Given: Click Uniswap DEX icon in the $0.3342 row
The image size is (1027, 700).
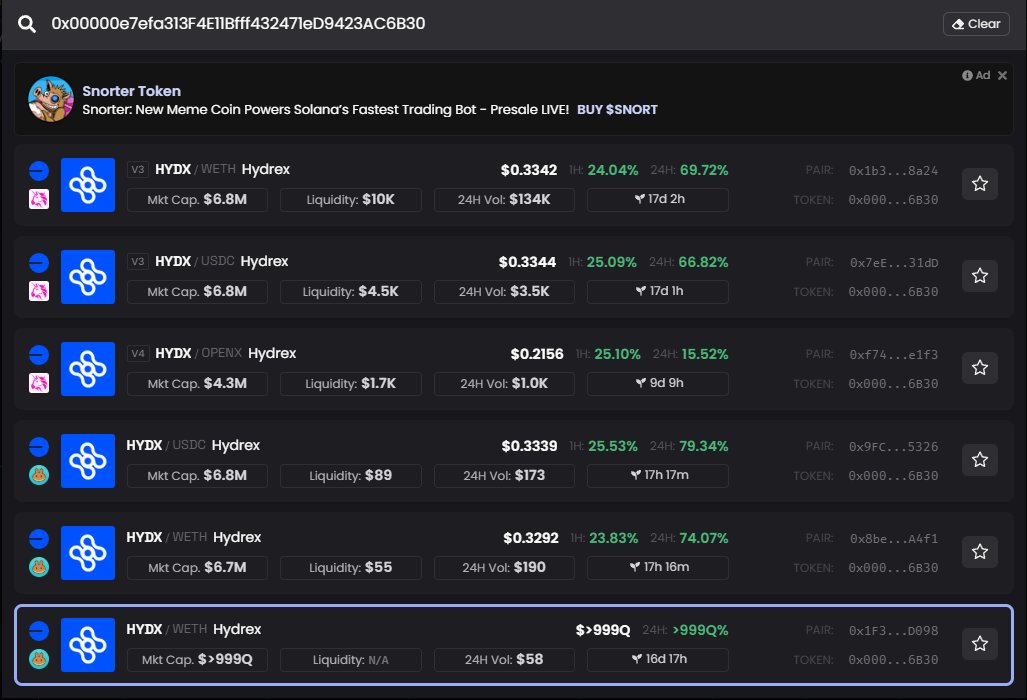Looking at the screenshot, I should (x=39, y=199).
